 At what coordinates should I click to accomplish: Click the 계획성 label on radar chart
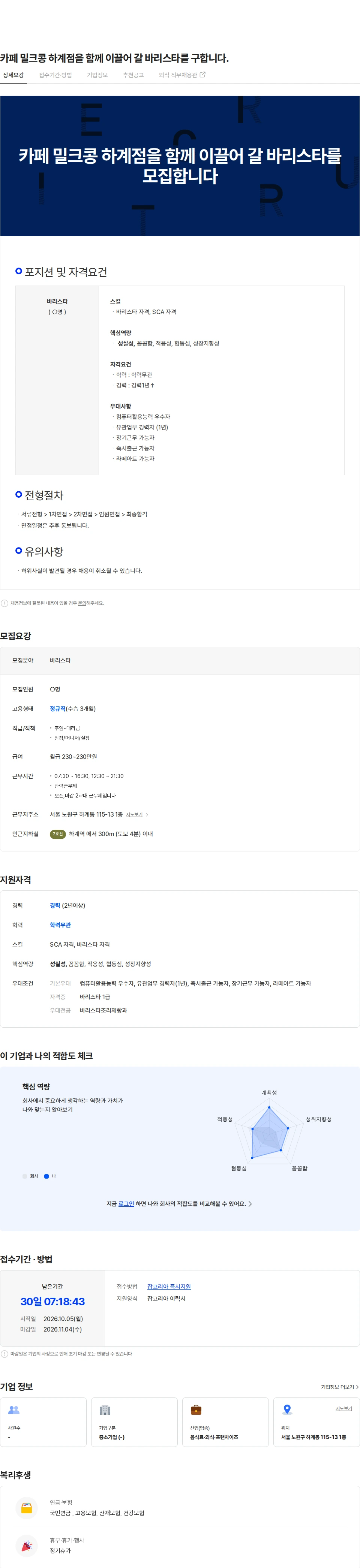(268, 1092)
